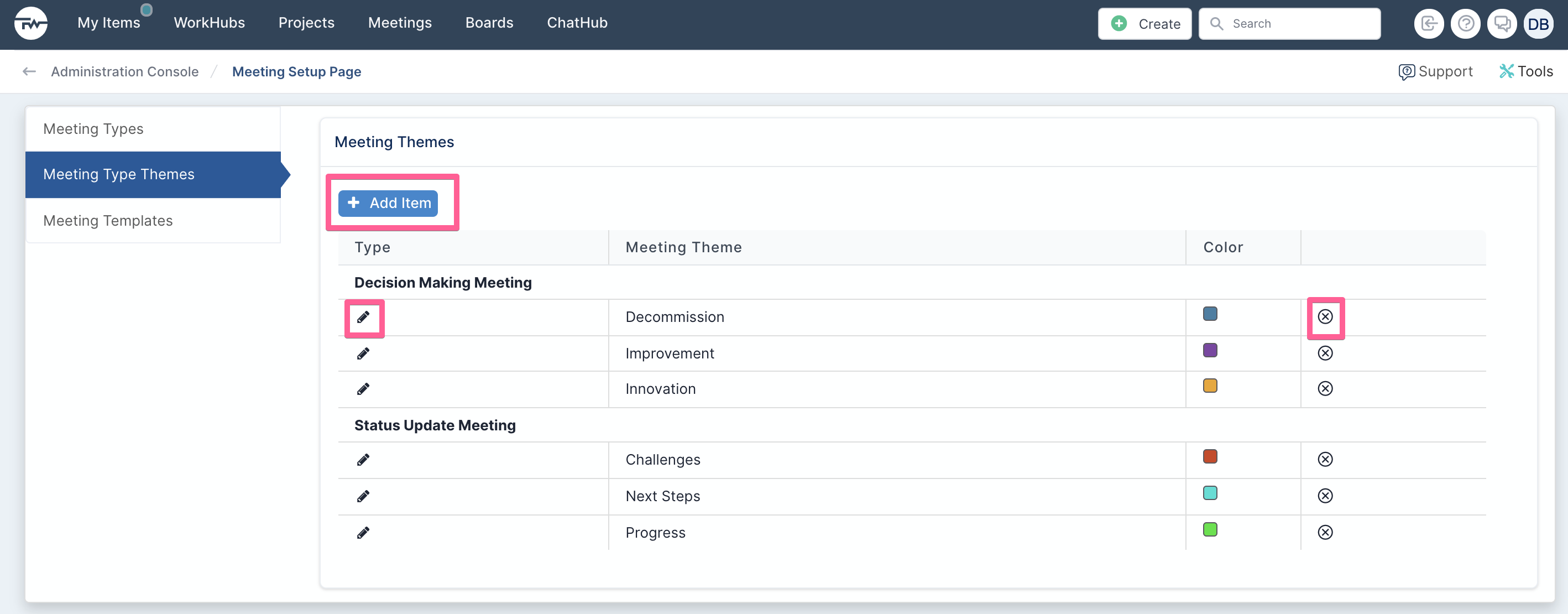Click the FW logo home icon
The height and width of the screenshot is (614, 1568).
pyautogui.click(x=31, y=24)
